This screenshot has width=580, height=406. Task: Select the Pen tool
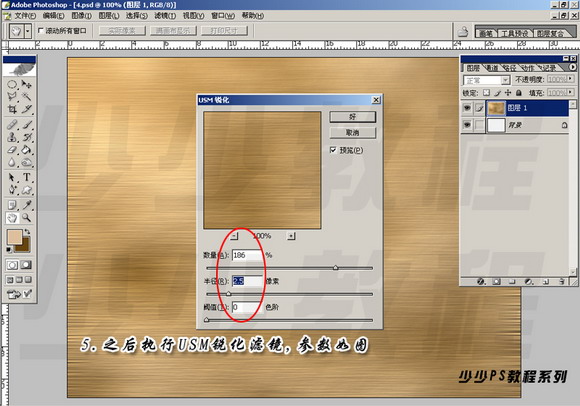pos(12,190)
